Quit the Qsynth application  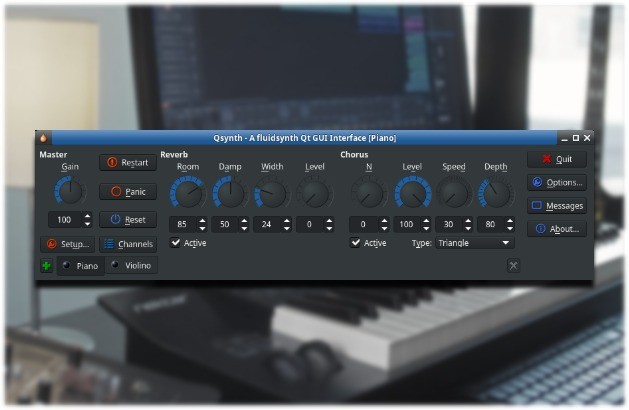[x=557, y=159]
